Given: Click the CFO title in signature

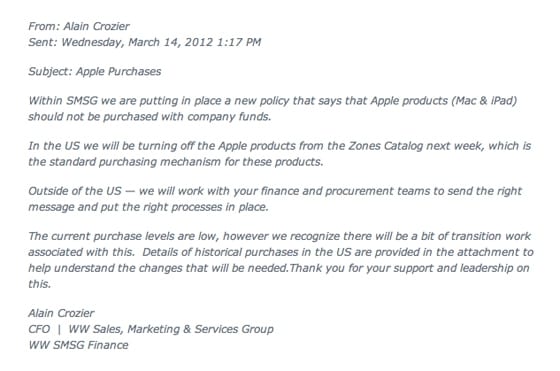Looking at the screenshot, I should click(39, 330).
